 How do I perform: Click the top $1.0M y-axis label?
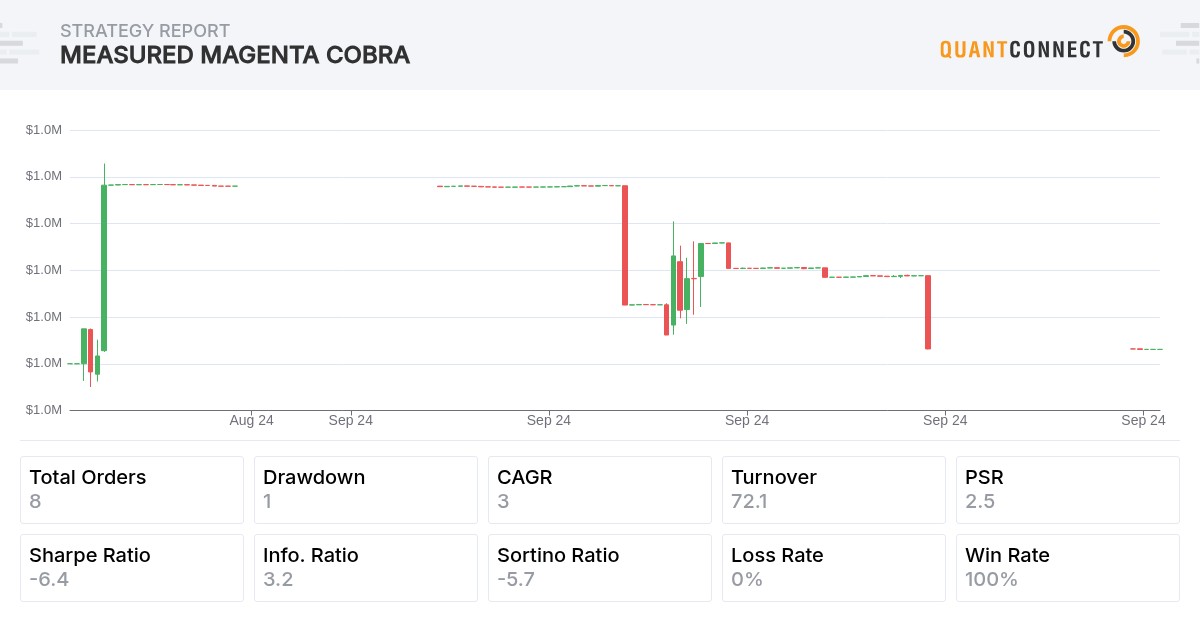pos(44,130)
